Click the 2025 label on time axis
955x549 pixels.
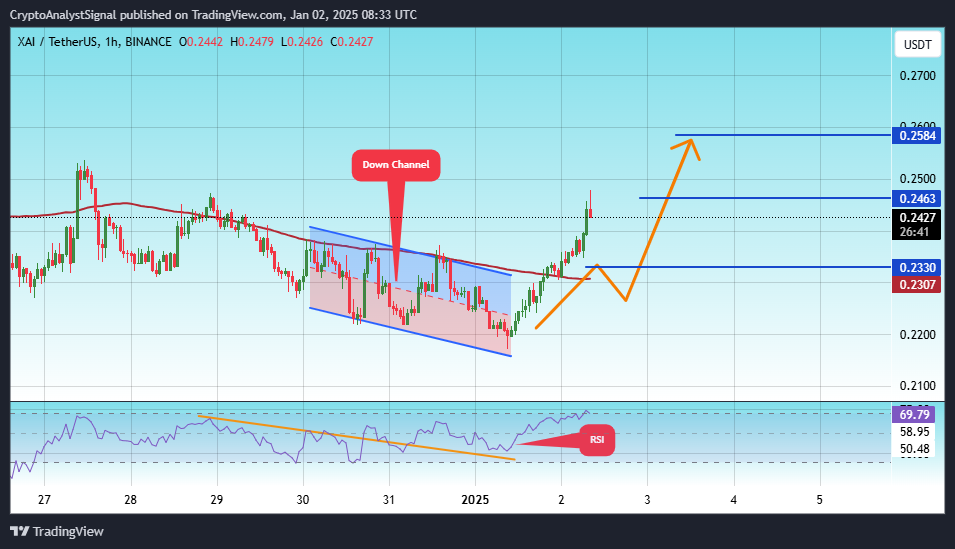point(475,500)
